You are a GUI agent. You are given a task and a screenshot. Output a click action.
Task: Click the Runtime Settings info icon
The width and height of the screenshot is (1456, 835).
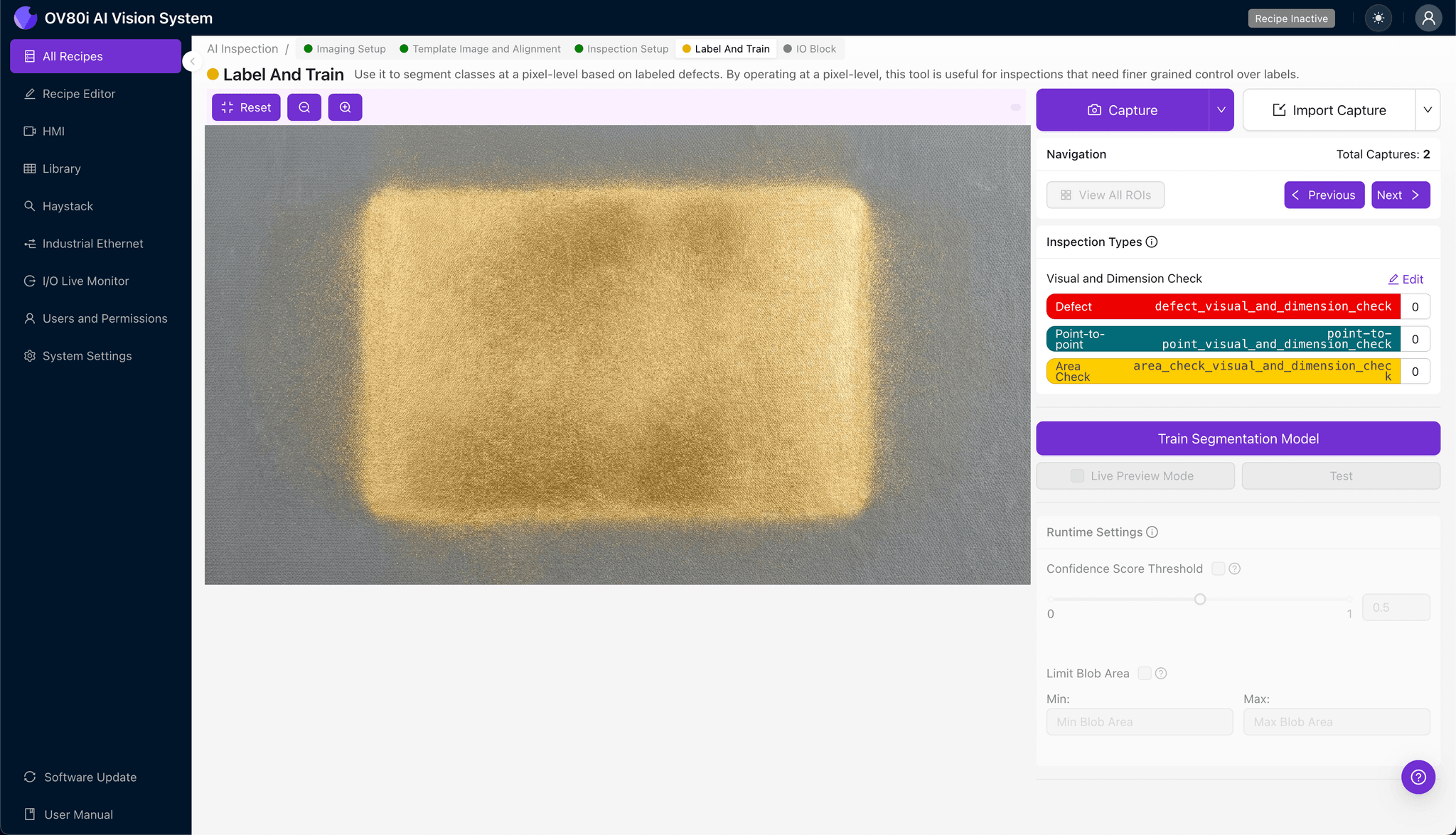[1152, 532]
